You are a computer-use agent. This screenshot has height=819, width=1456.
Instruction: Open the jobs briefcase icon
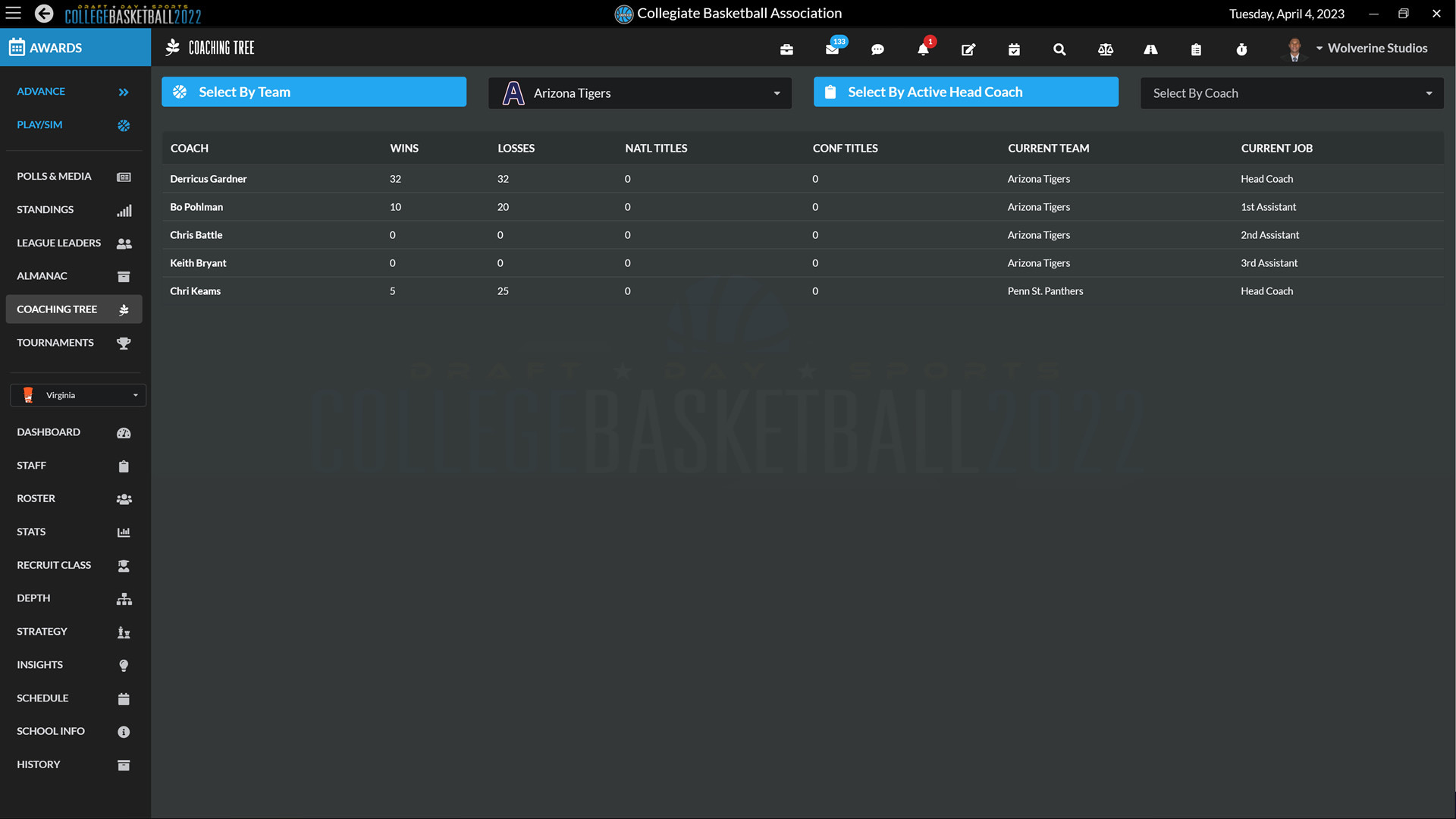[x=786, y=49]
